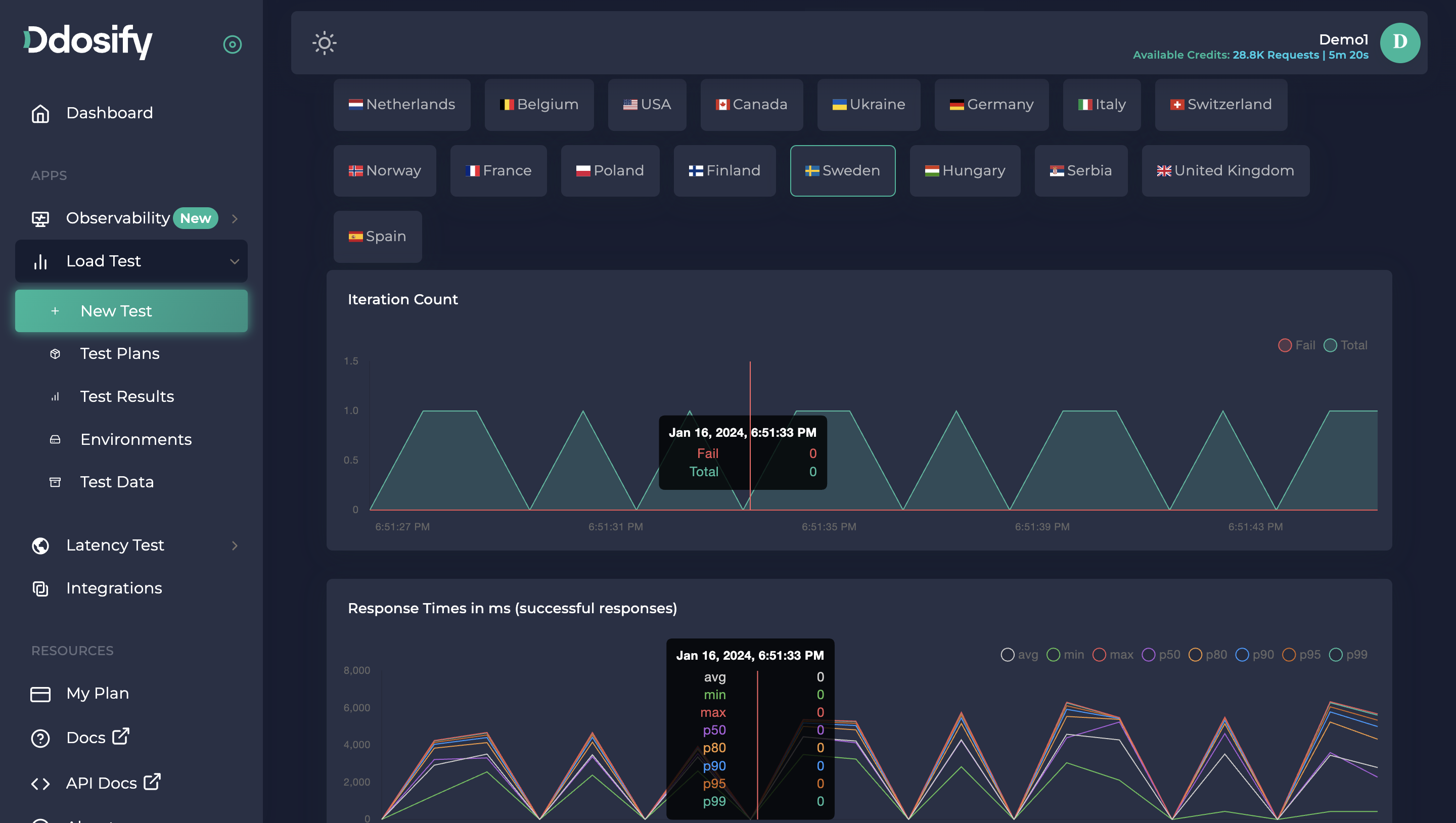Click the Latency Test globe icon

pyautogui.click(x=40, y=545)
